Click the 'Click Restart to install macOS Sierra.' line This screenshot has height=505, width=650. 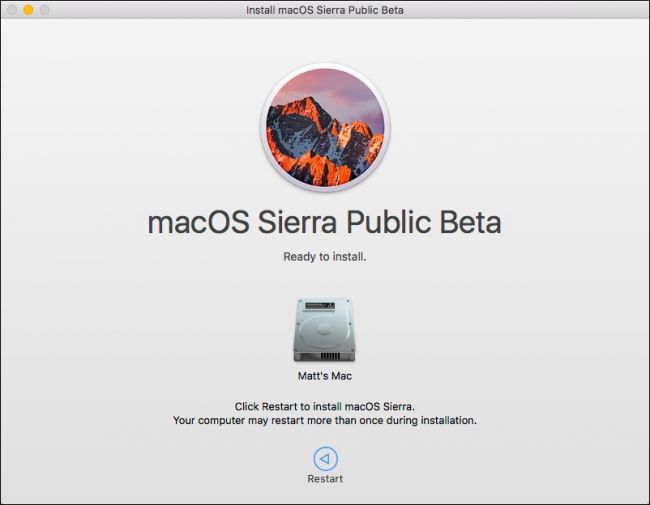coord(325,406)
